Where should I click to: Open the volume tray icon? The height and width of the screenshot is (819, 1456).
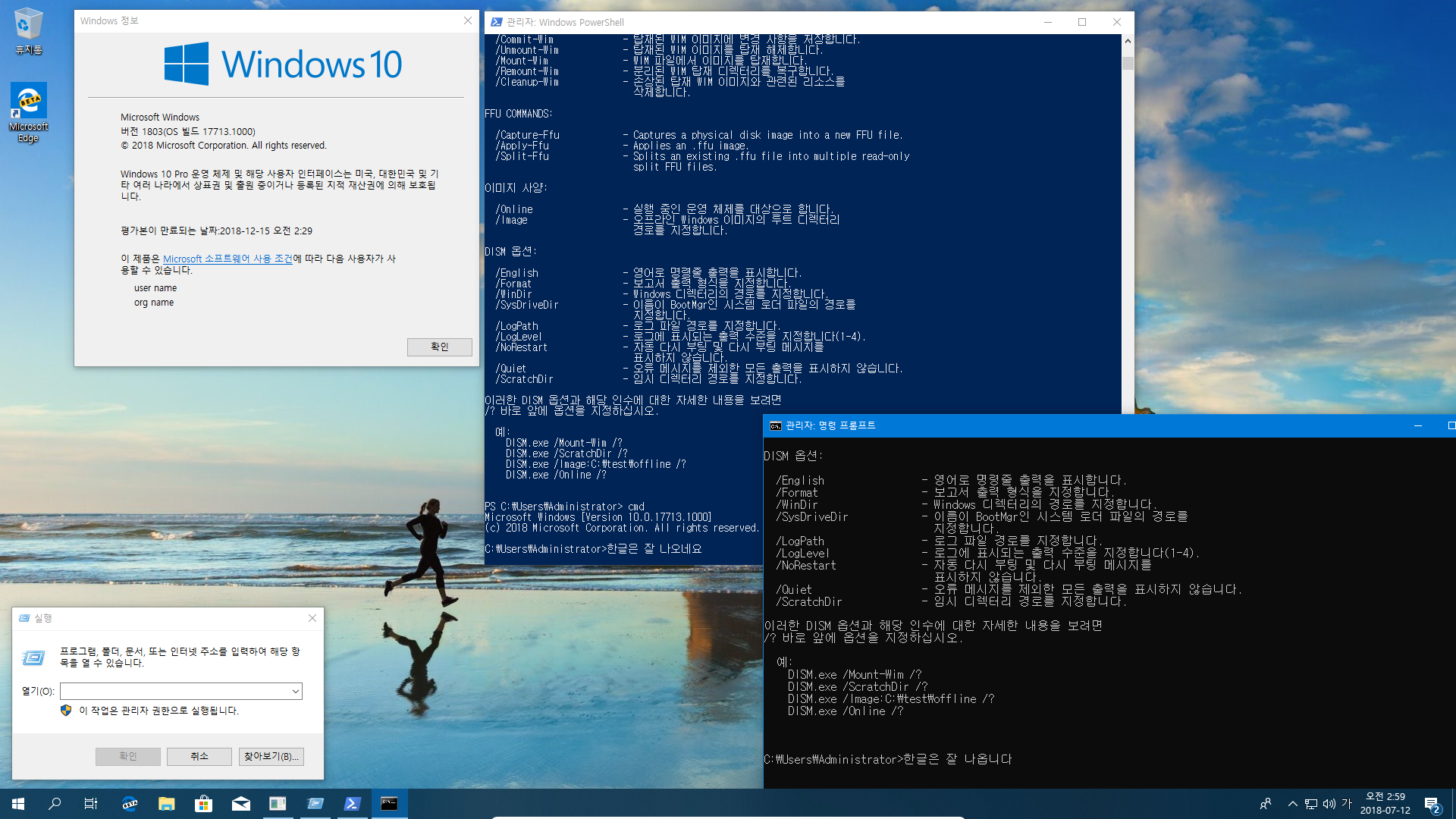1329,804
